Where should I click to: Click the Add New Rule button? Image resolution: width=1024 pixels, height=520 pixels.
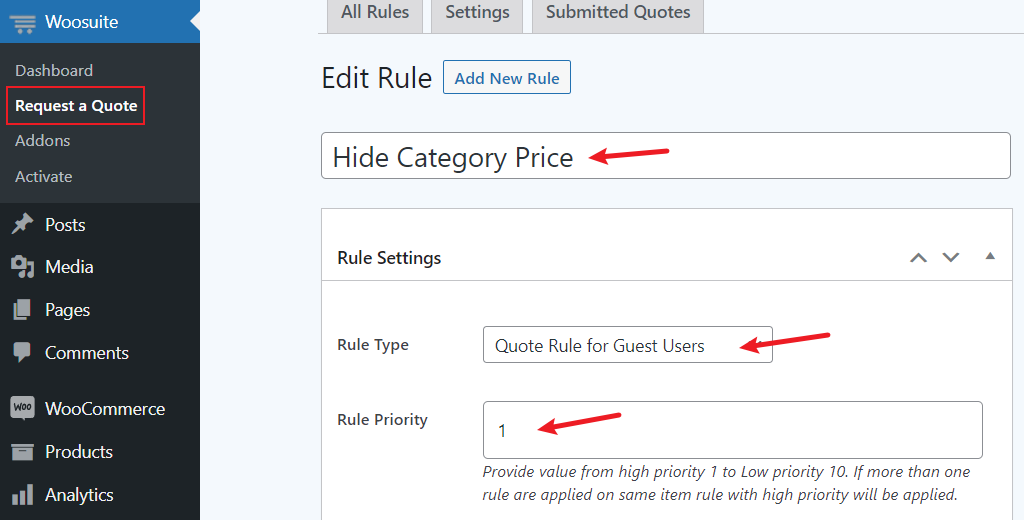pos(507,78)
